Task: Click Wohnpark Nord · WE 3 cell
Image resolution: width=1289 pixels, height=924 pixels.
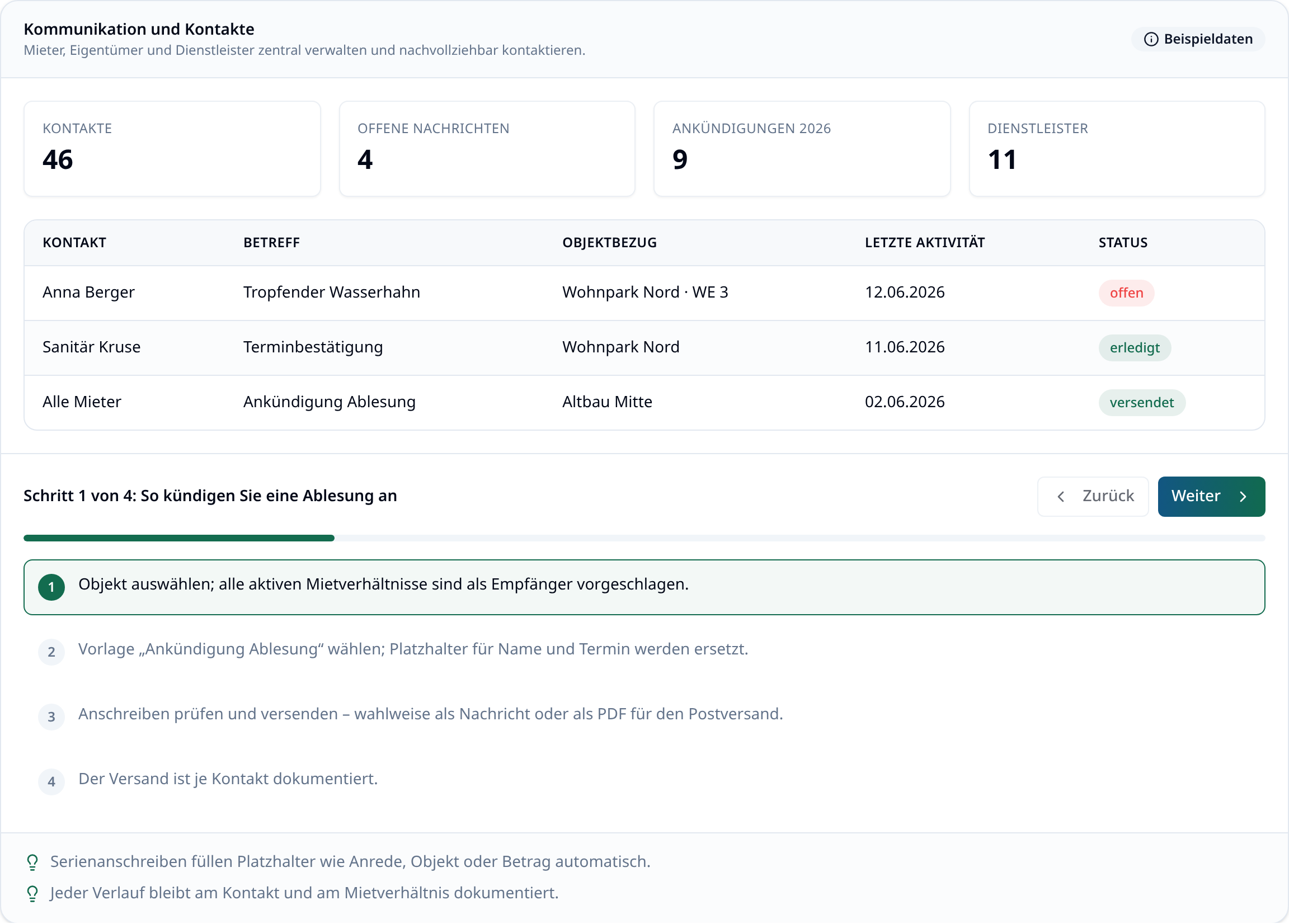Action: pyautogui.click(x=645, y=292)
